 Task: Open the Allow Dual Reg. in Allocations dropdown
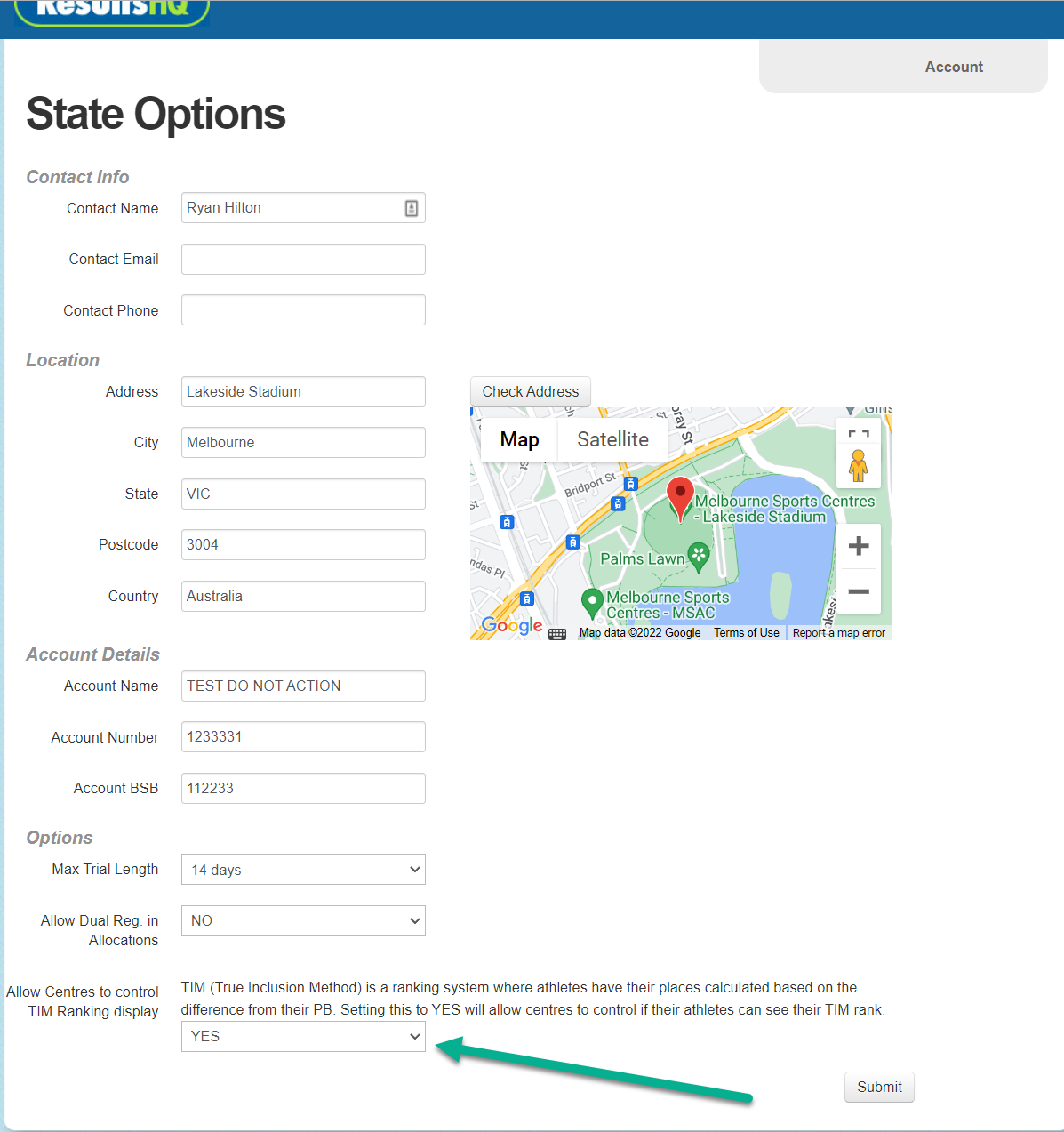pos(303,921)
